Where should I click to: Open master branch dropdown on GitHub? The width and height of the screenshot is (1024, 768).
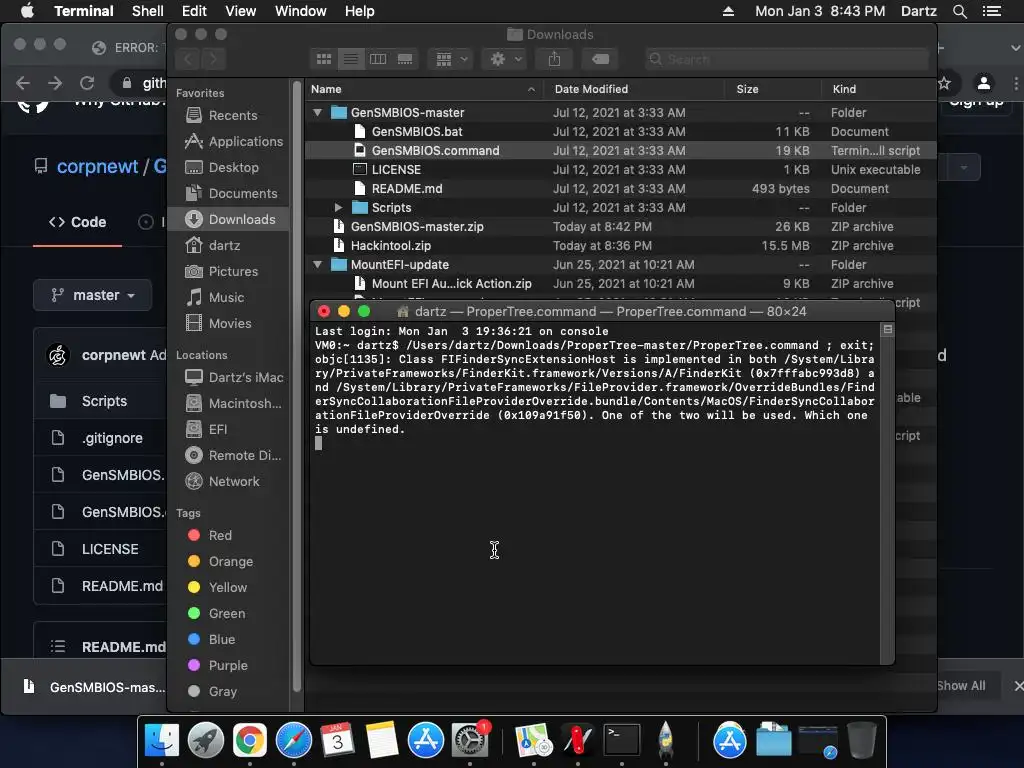tap(93, 295)
